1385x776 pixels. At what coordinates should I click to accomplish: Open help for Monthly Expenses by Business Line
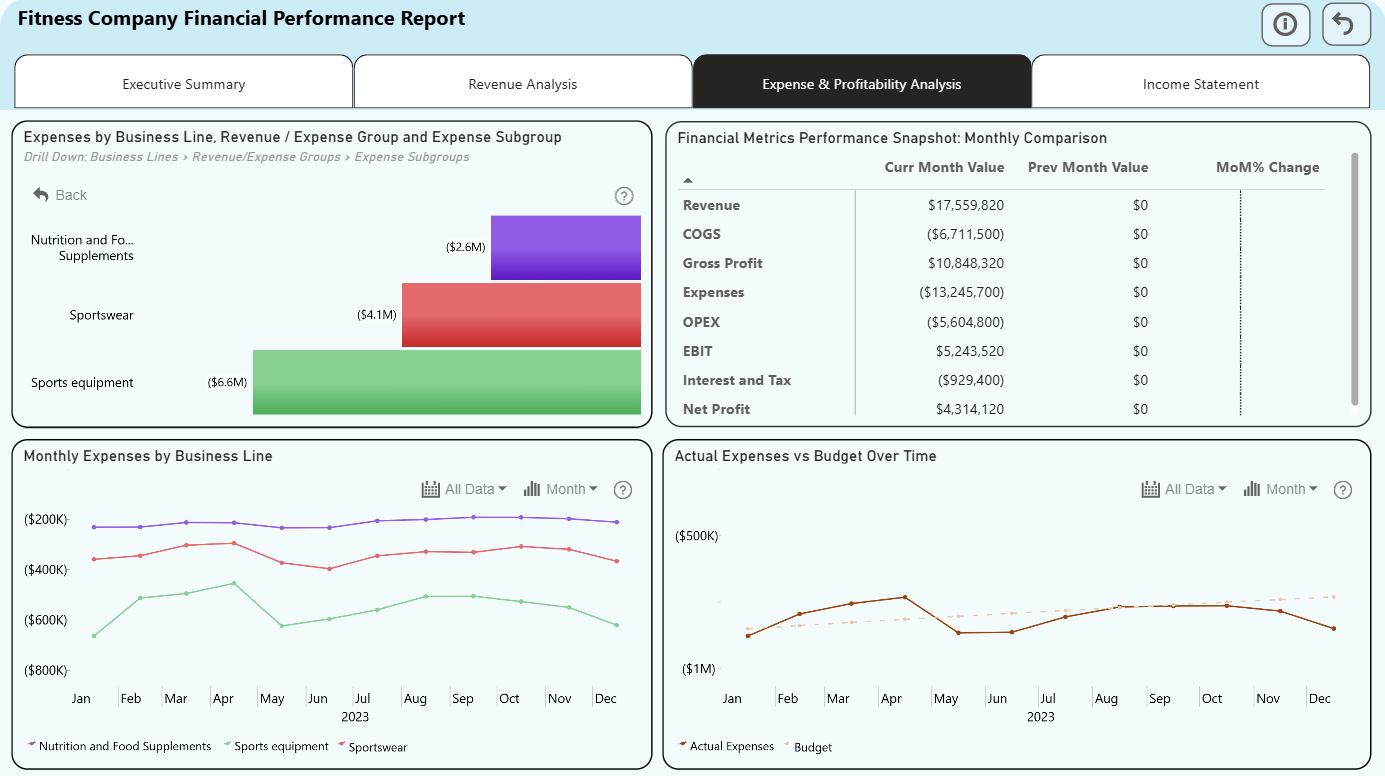click(623, 490)
